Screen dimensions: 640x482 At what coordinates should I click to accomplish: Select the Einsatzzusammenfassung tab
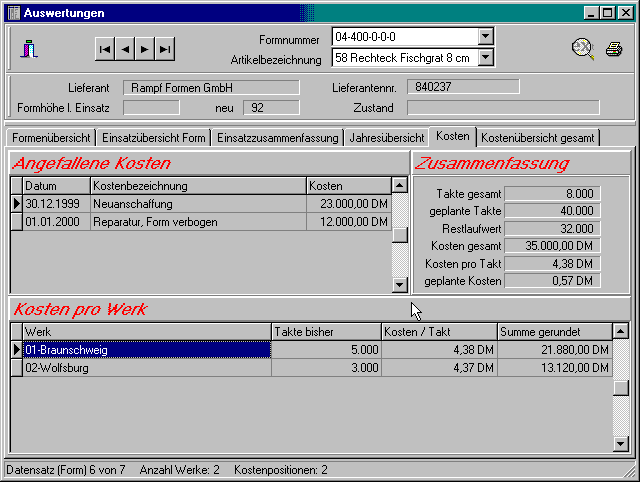[x=277, y=138]
